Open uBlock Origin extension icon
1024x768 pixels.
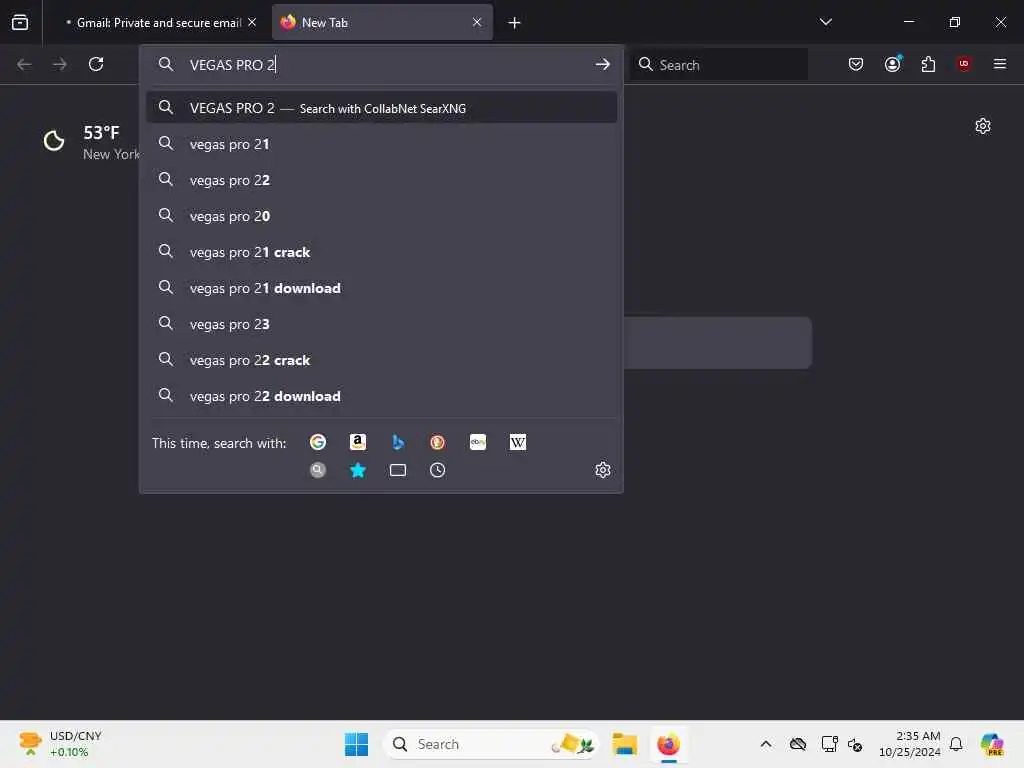964,63
